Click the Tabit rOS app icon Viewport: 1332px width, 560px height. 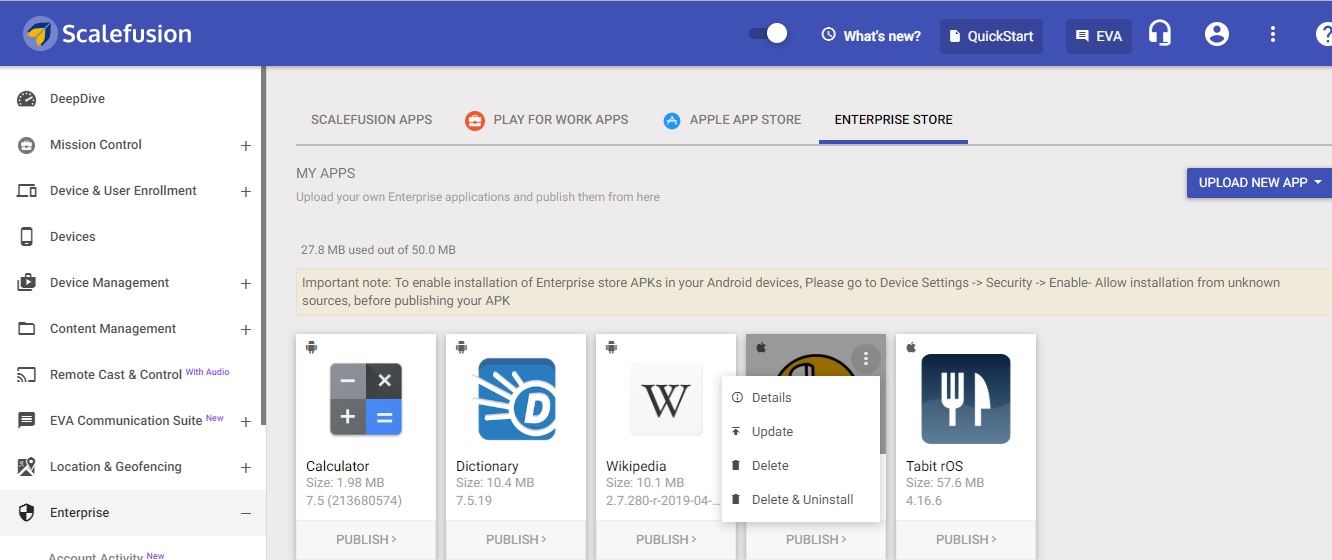(966, 399)
